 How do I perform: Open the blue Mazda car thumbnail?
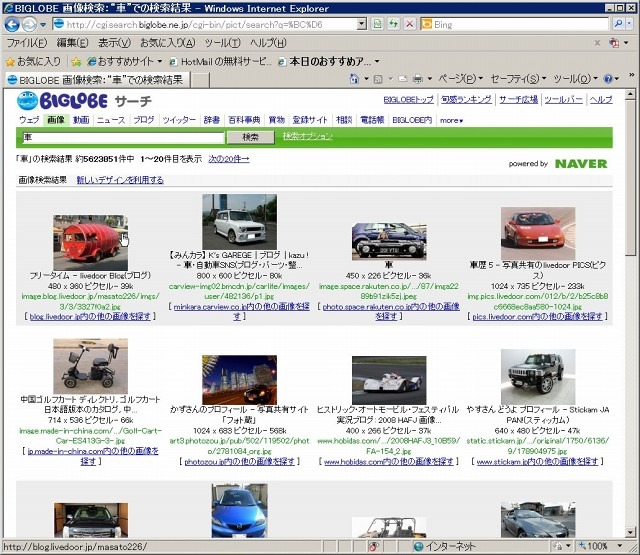point(239,511)
